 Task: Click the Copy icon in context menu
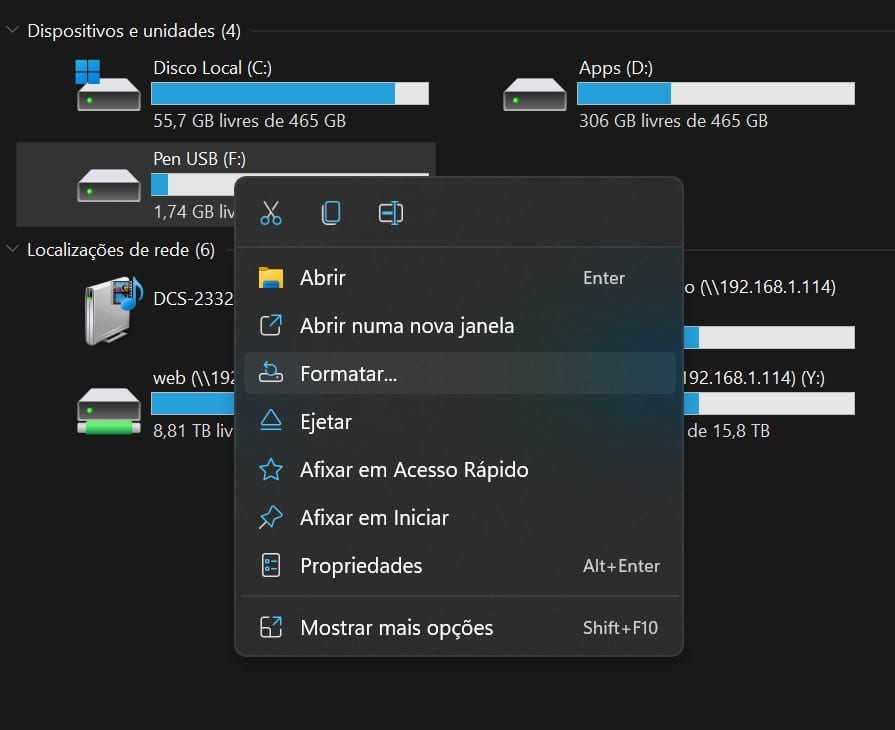pyautogui.click(x=331, y=213)
